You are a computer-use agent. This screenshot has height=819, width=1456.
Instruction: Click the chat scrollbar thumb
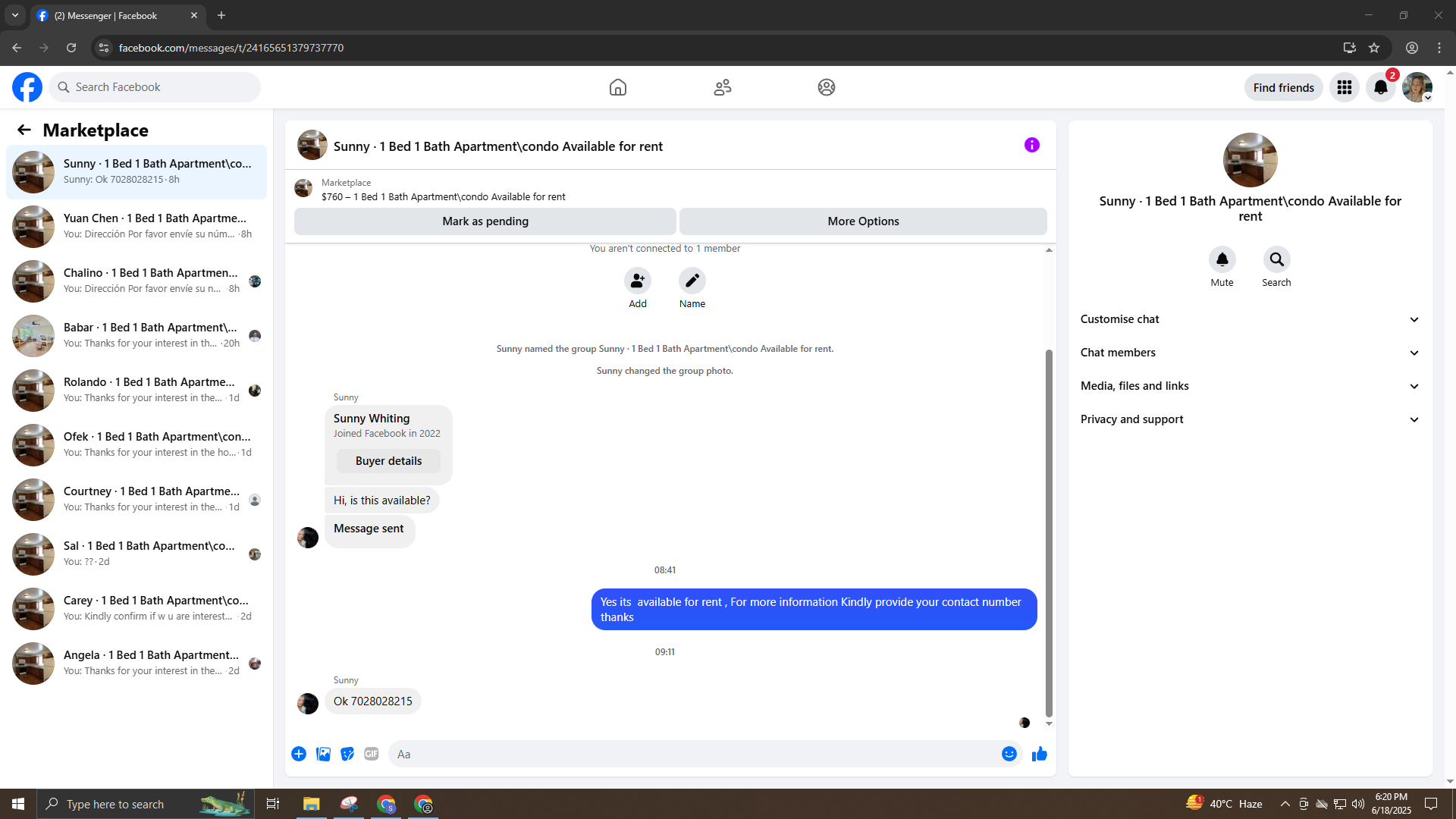1049,533
